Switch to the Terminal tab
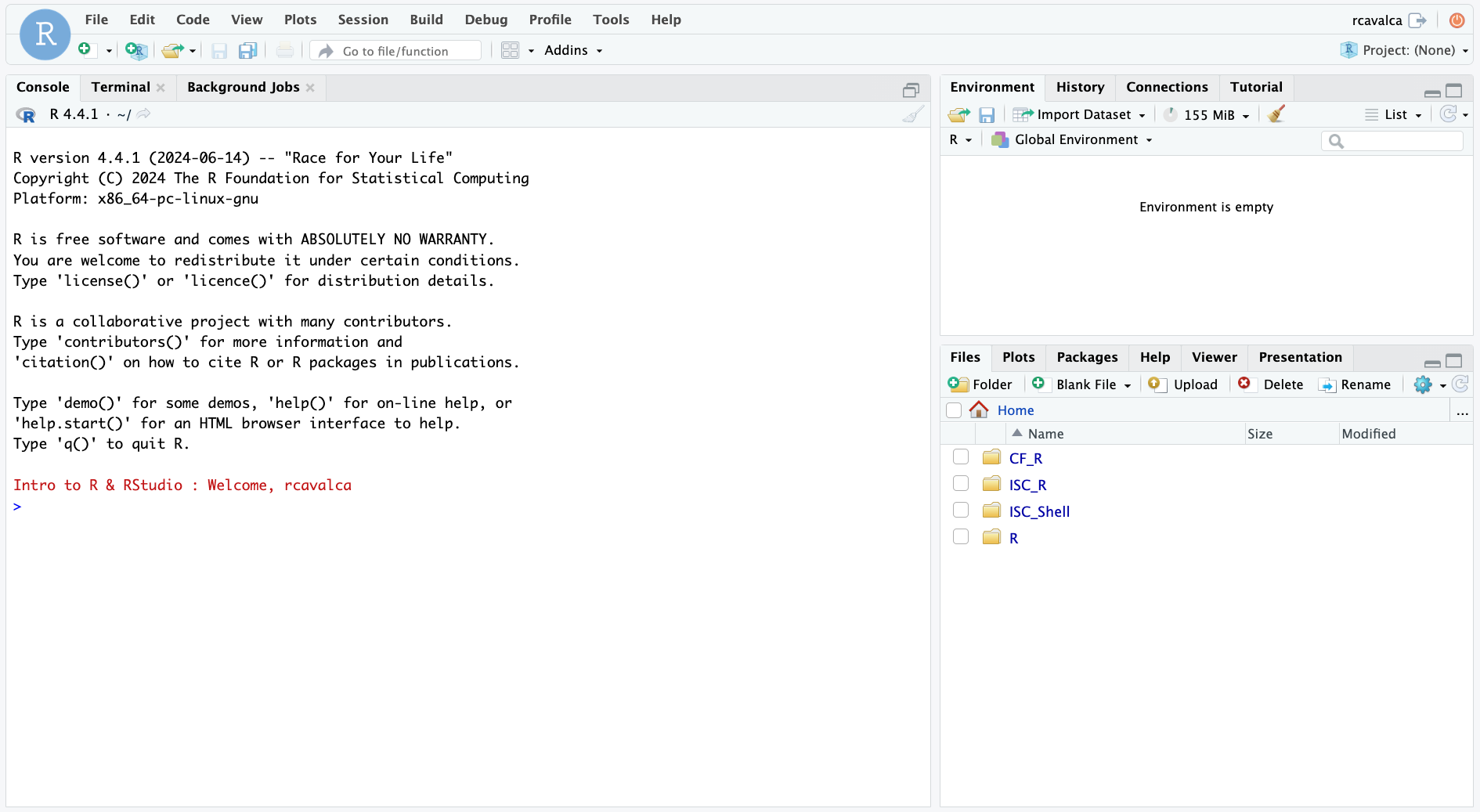The image size is (1480, 812). point(121,87)
